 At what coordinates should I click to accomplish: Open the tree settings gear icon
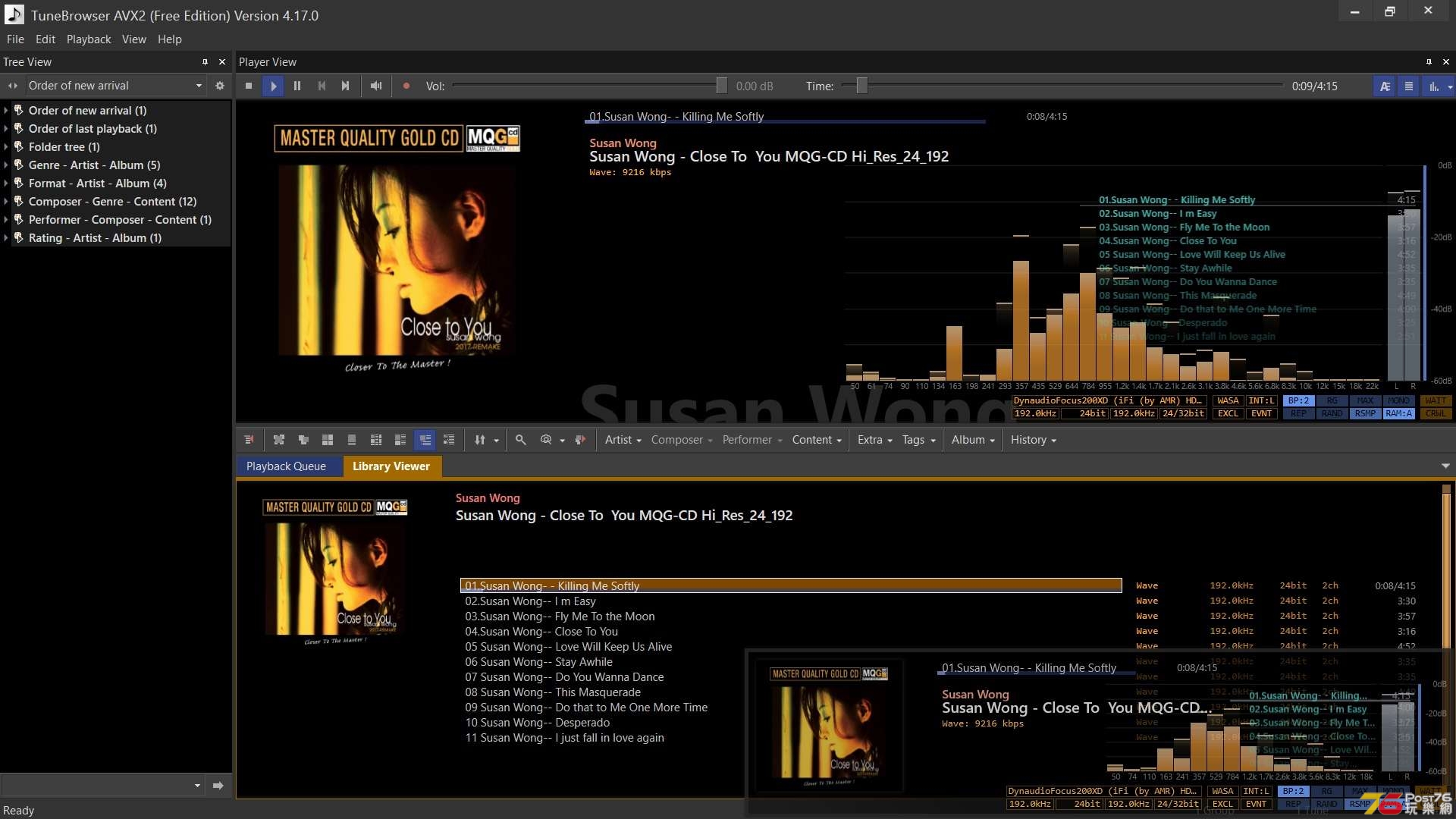click(x=220, y=86)
